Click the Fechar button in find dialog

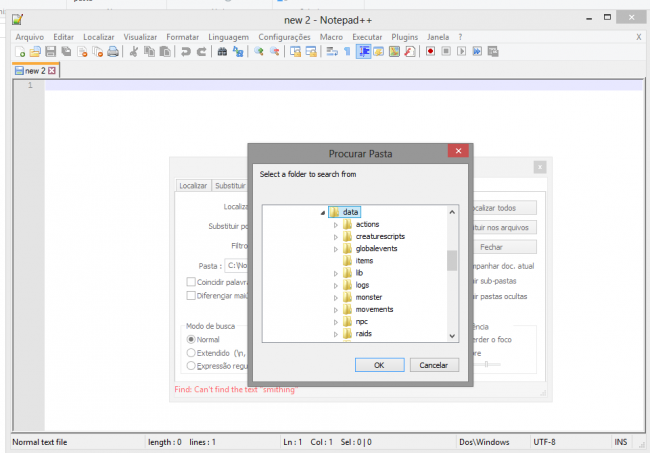pos(505,247)
